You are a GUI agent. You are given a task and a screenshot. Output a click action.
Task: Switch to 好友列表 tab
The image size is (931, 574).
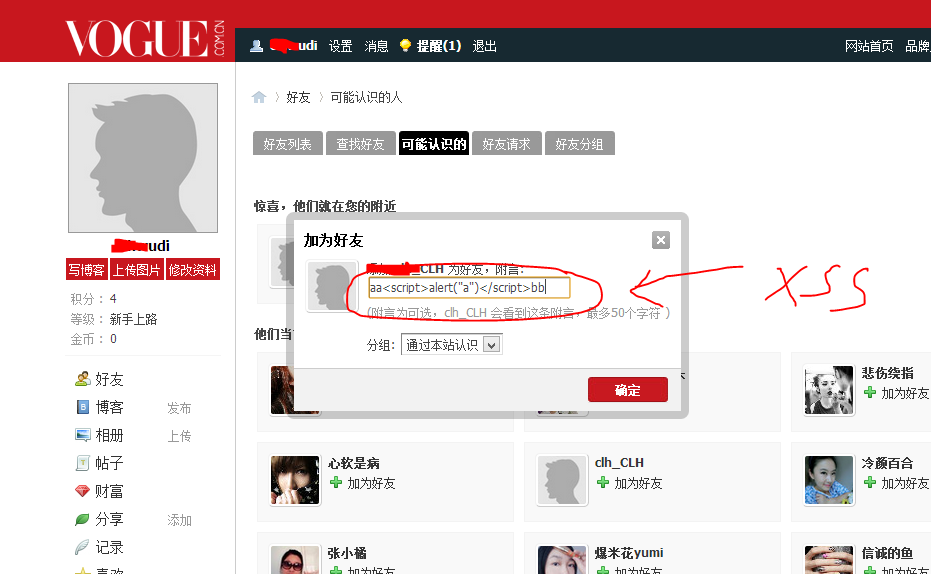pos(287,144)
